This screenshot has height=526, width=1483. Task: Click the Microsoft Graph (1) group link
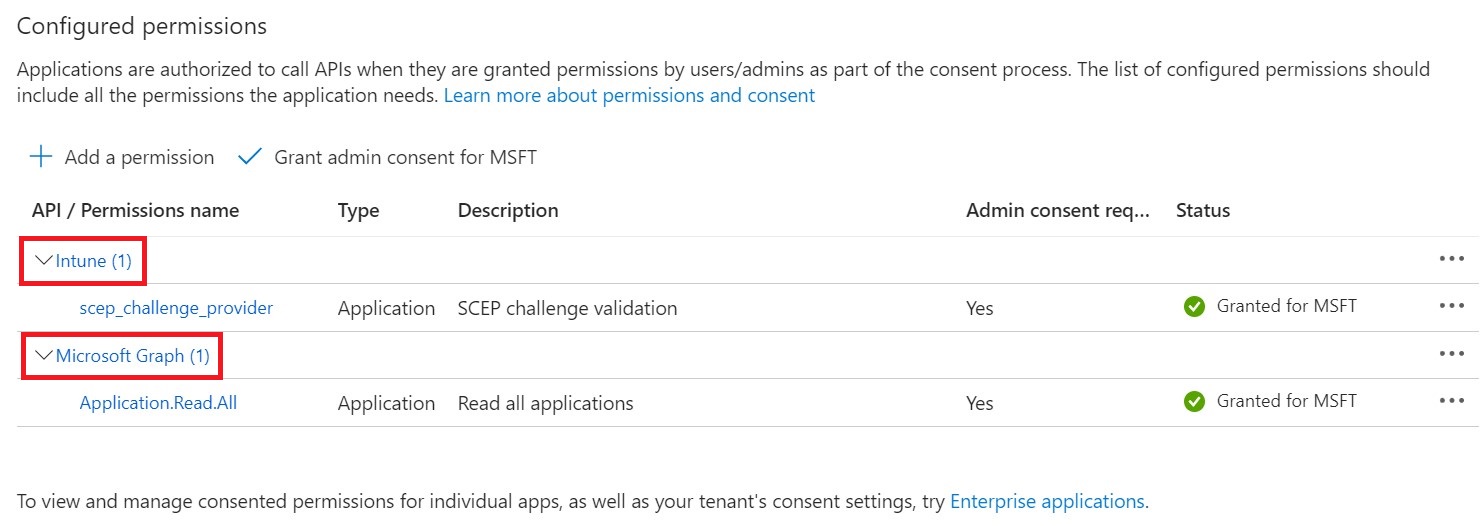[133, 356]
